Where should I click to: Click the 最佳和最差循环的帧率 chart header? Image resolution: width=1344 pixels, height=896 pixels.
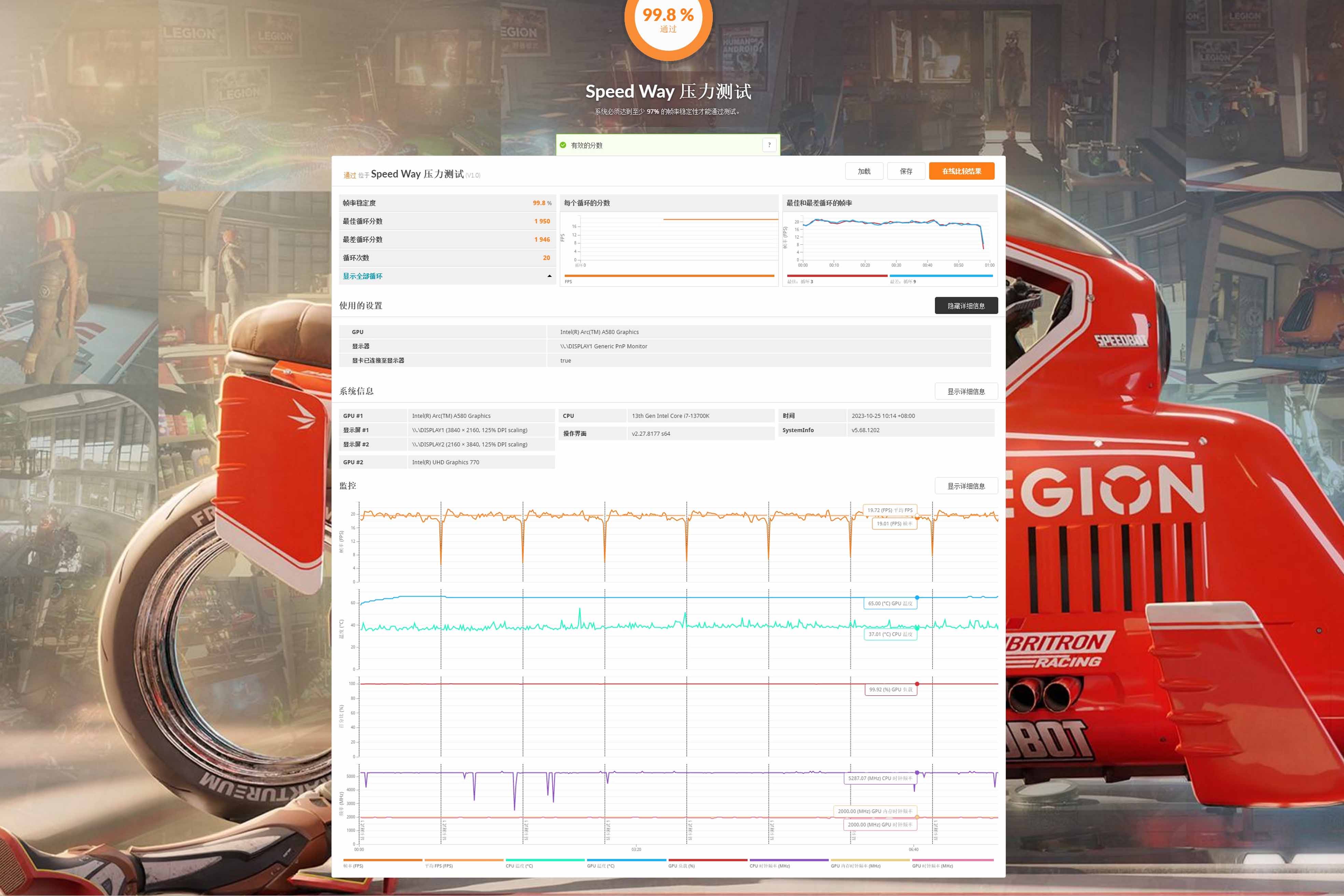(x=890, y=203)
